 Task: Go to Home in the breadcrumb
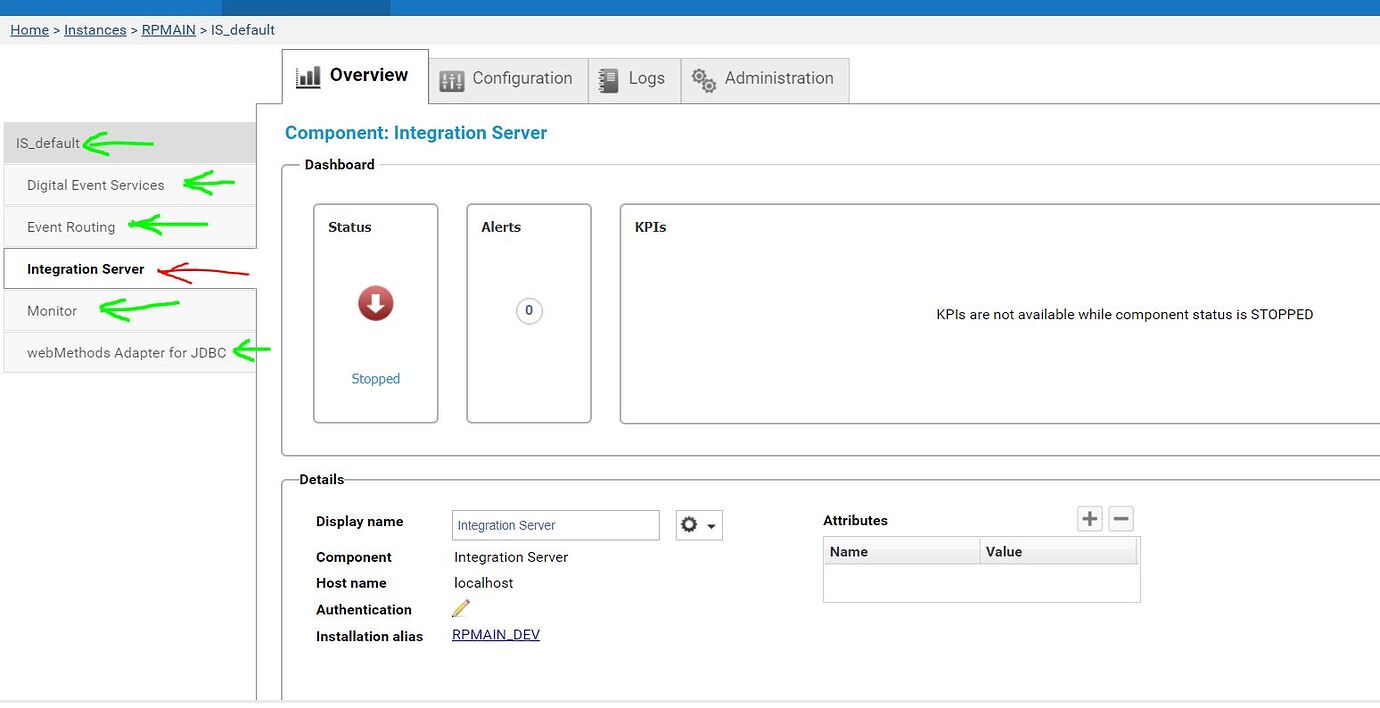[29, 30]
